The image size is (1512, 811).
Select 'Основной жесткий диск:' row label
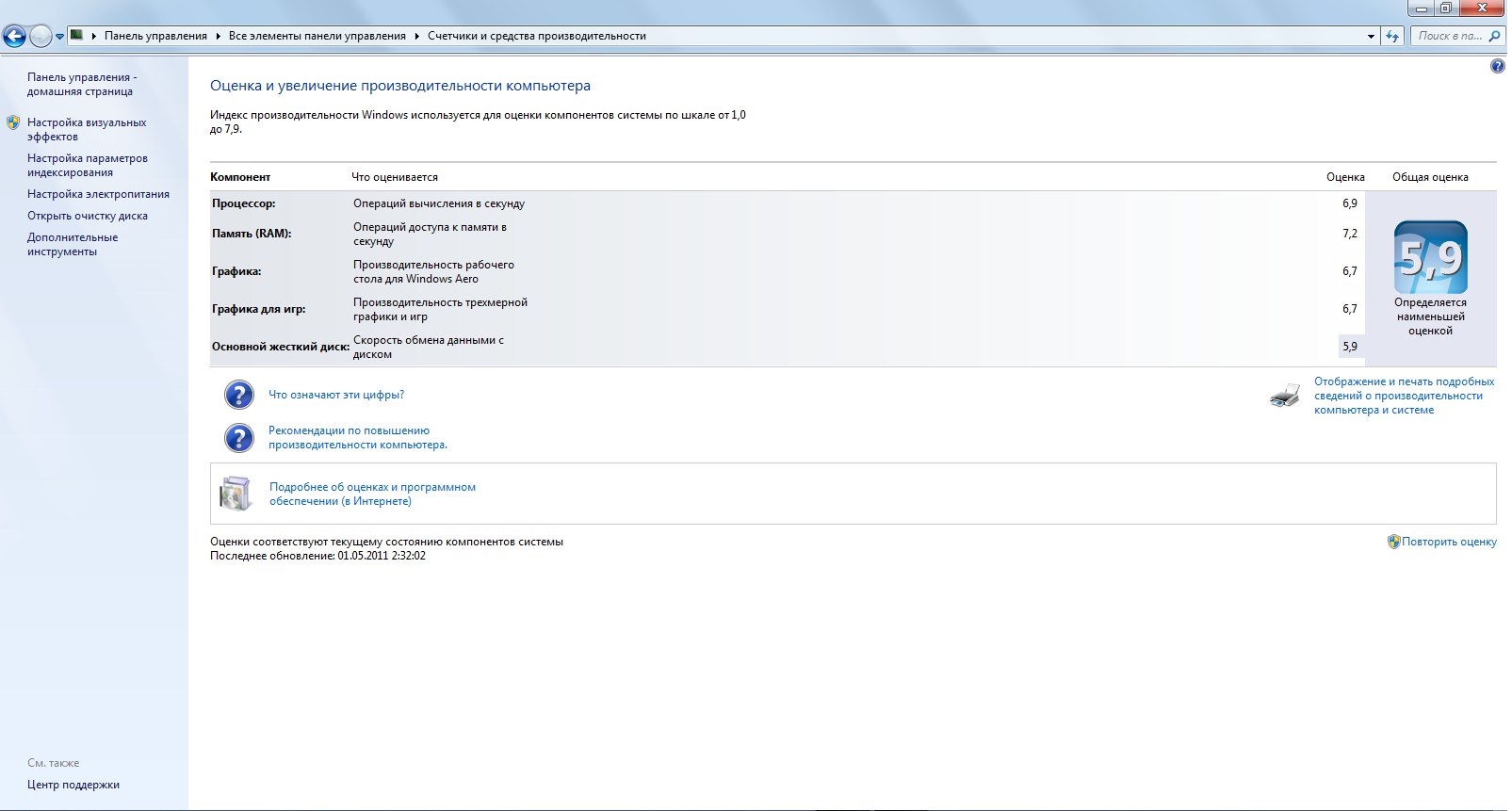281,347
